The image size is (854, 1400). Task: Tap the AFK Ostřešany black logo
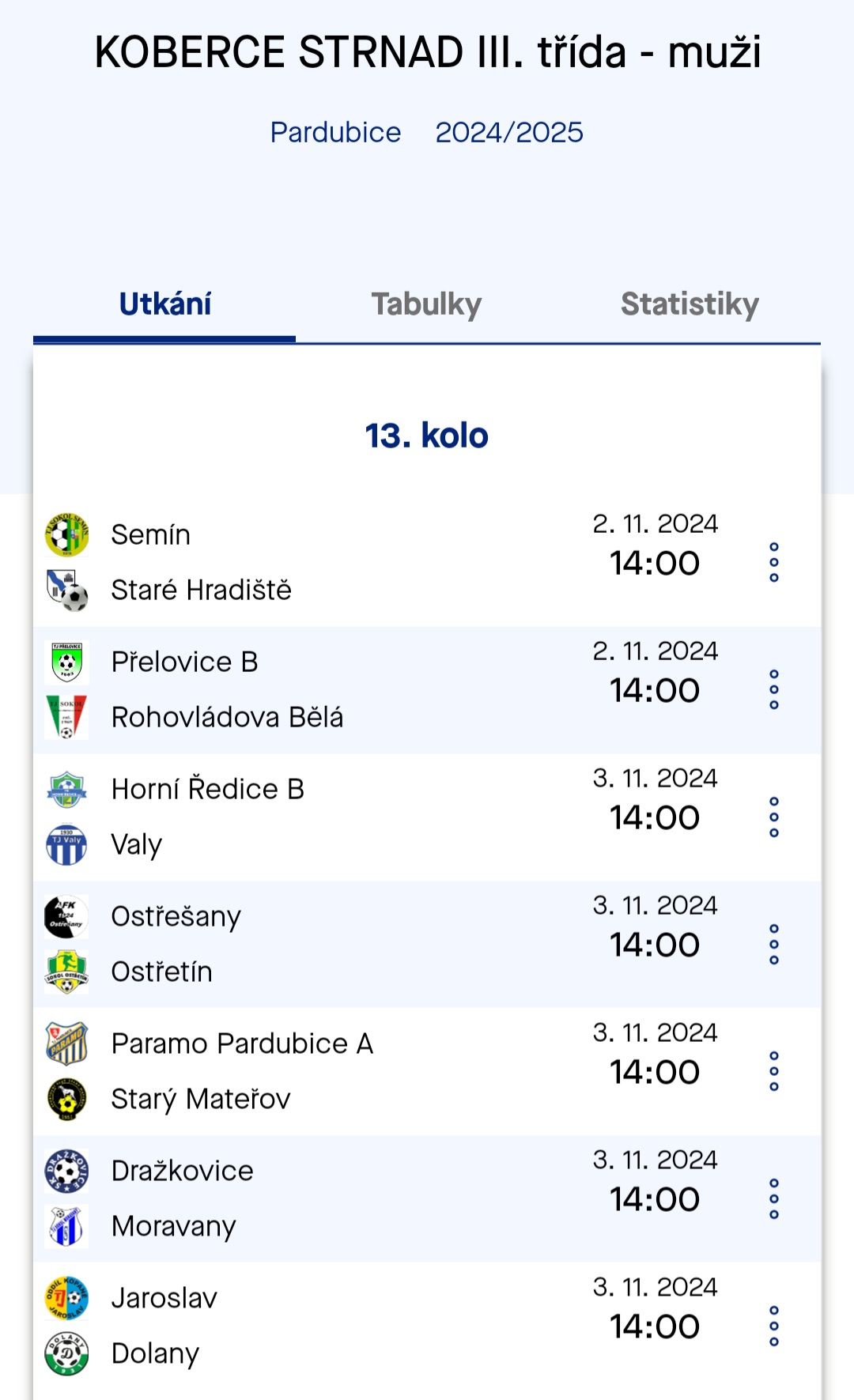tap(66, 917)
